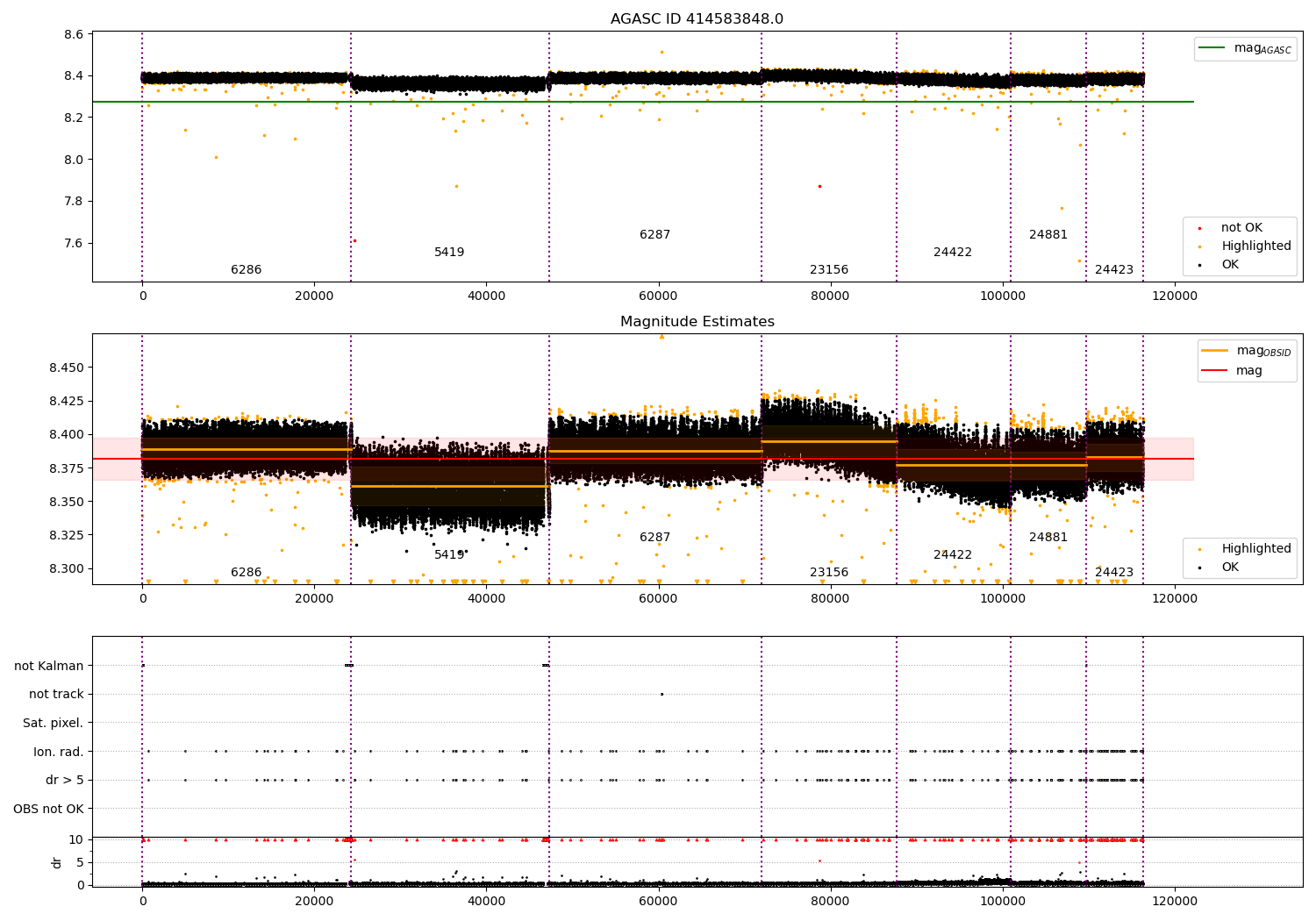
Task: Click obsid label 6286 in top plot
Action: coord(246,270)
